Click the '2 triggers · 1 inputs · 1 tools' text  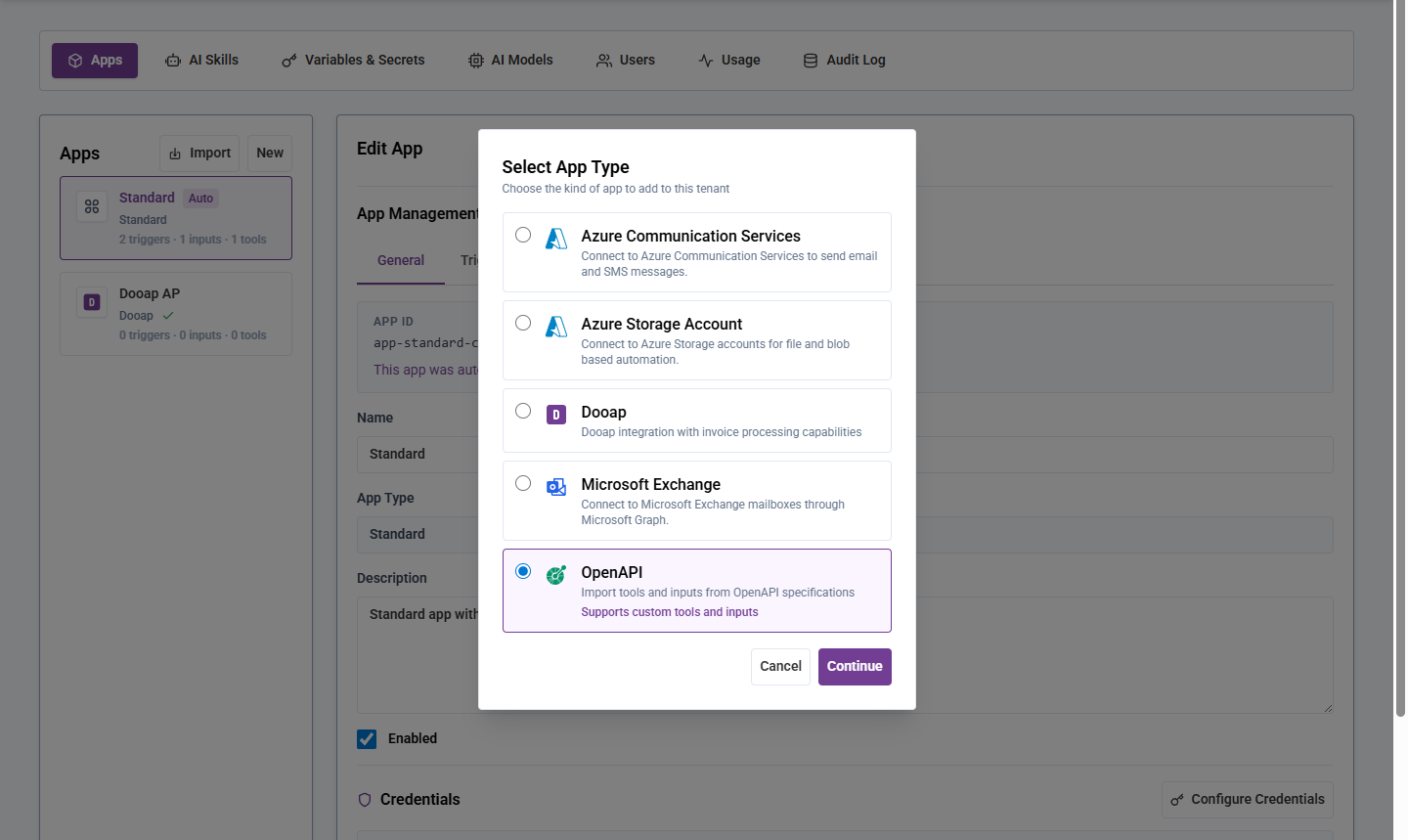(x=193, y=240)
